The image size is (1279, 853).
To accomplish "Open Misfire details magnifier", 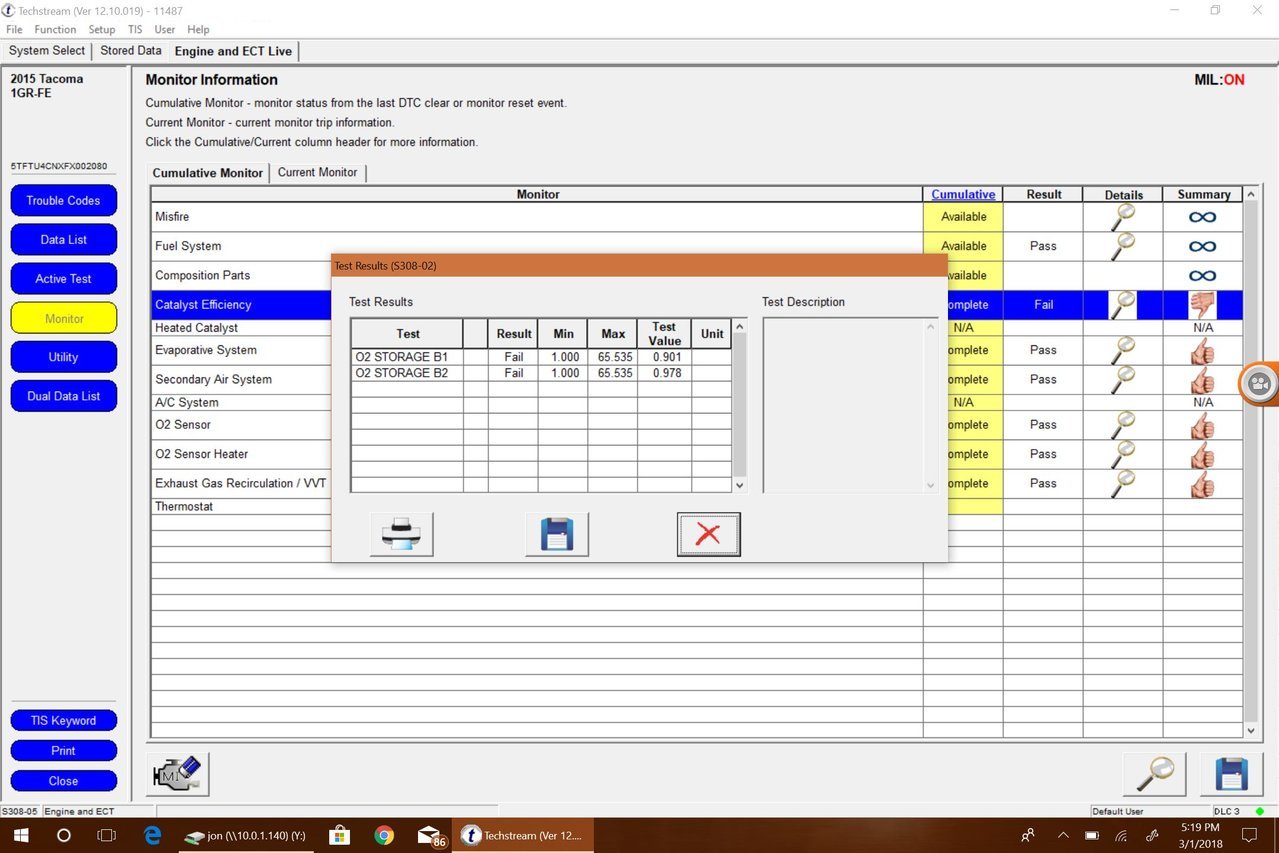I will pyautogui.click(x=1123, y=217).
